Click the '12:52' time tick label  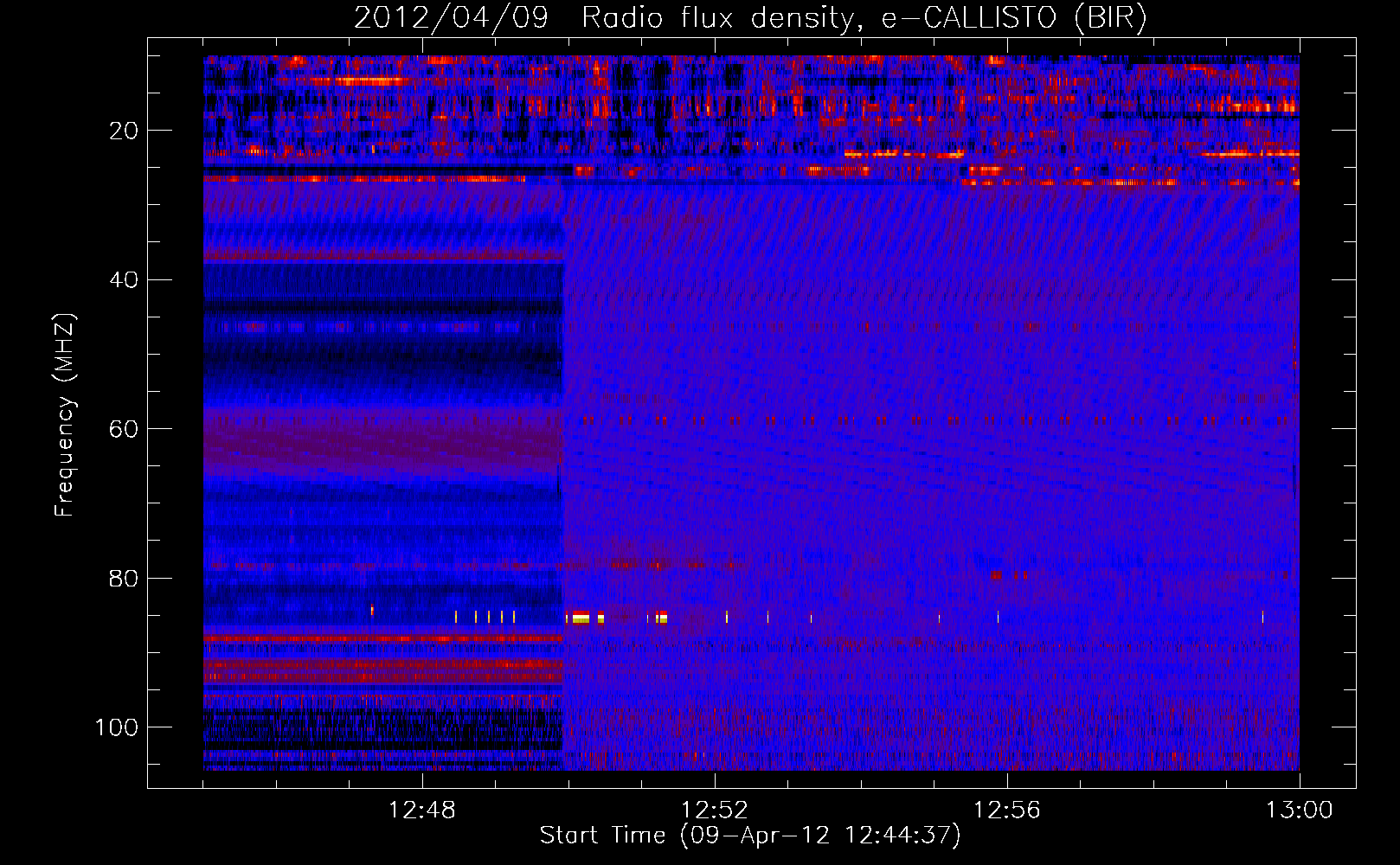click(x=715, y=811)
